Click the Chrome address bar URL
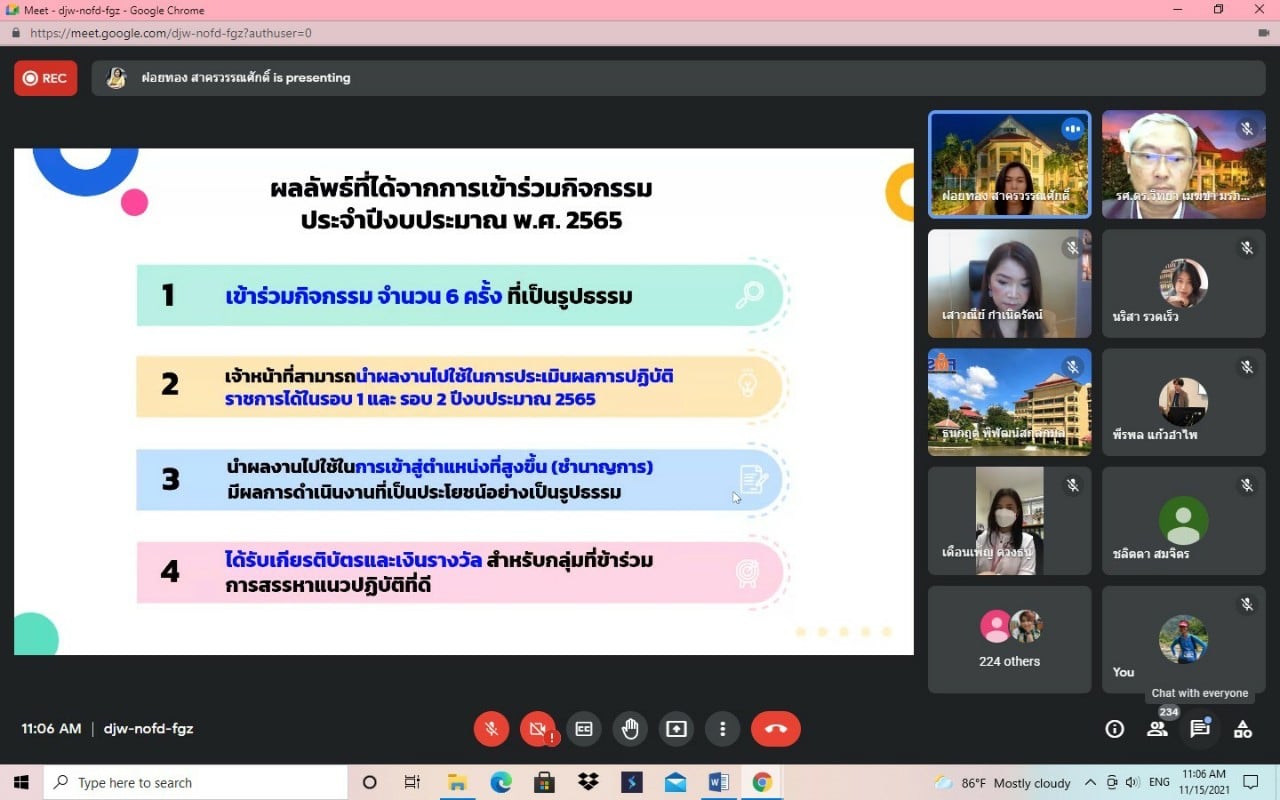Viewport: 1280px width, 800px height. pyautogui.click(x=171, y=33)
